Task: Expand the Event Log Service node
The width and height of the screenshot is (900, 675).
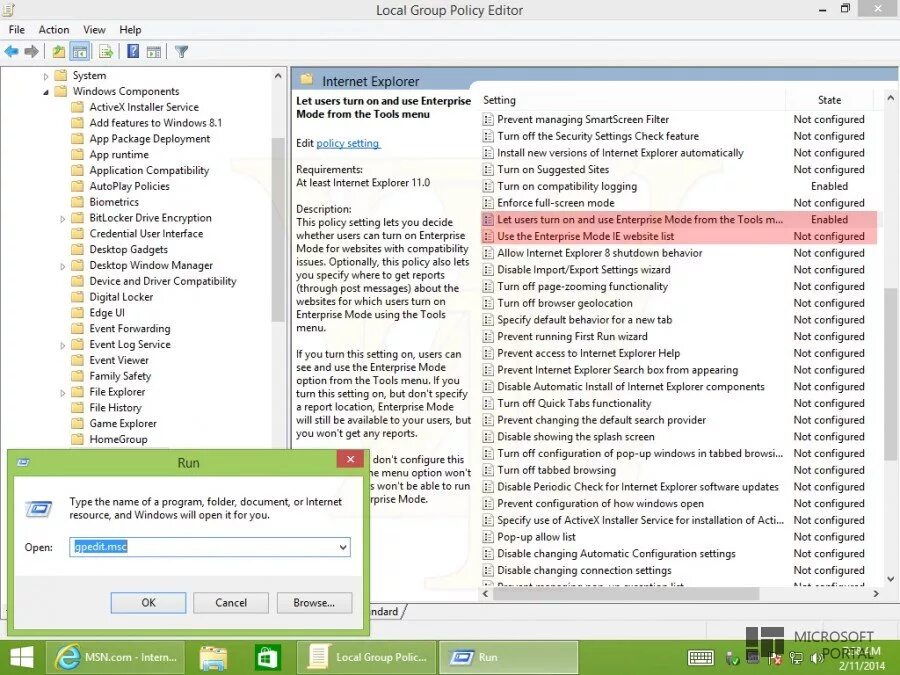Action: [63, 346]
